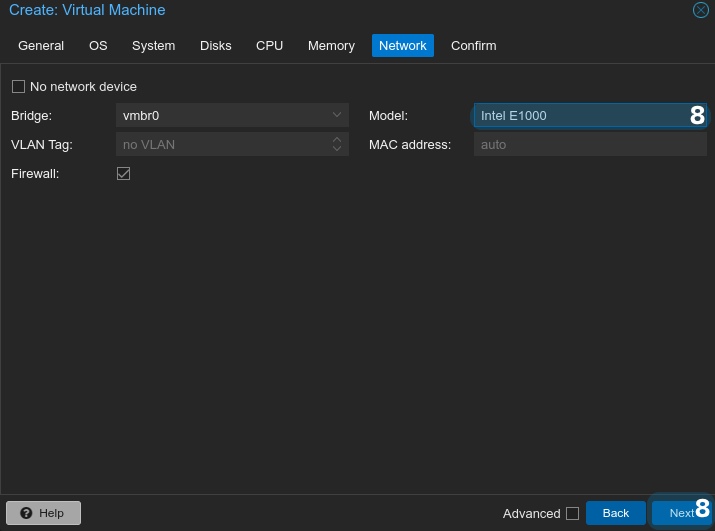Screen dimensions: 715x531
Task: Open the System tab
Action: [x=153, y=46]
